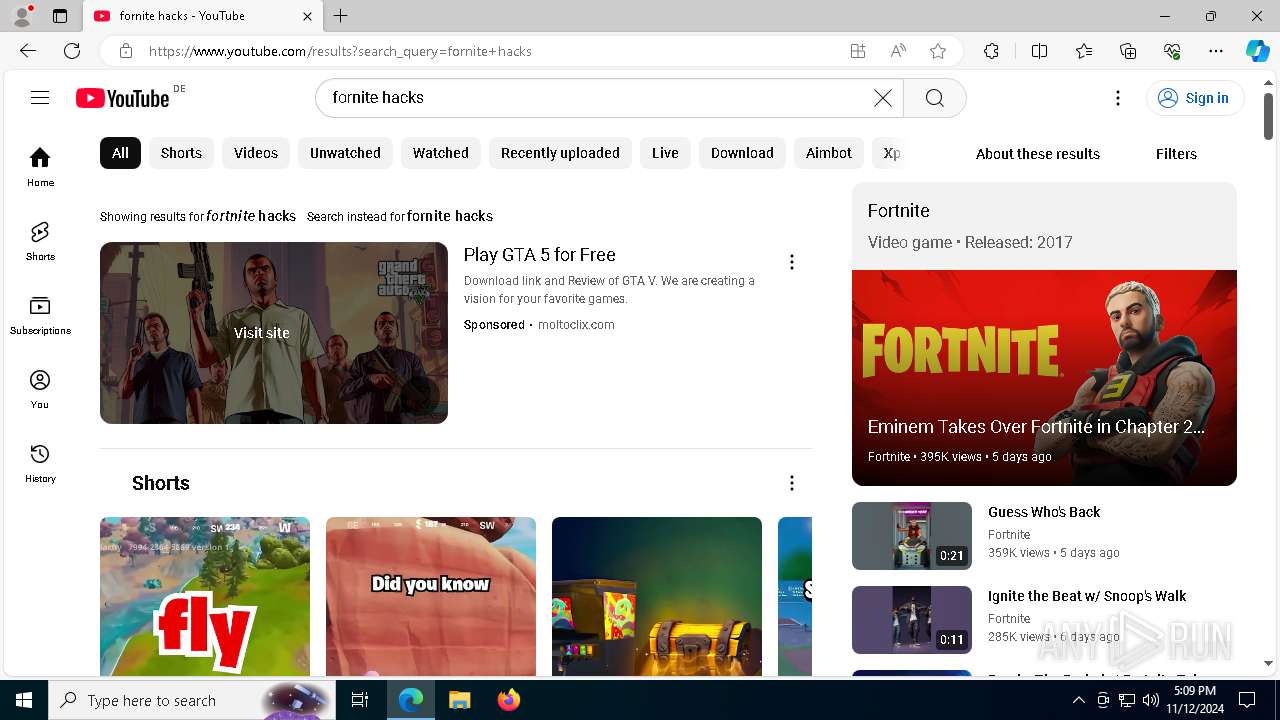The width and height of the screenshot is (1280, 720).
Task: View site information lock icon
Action: [x=125, y=51]
